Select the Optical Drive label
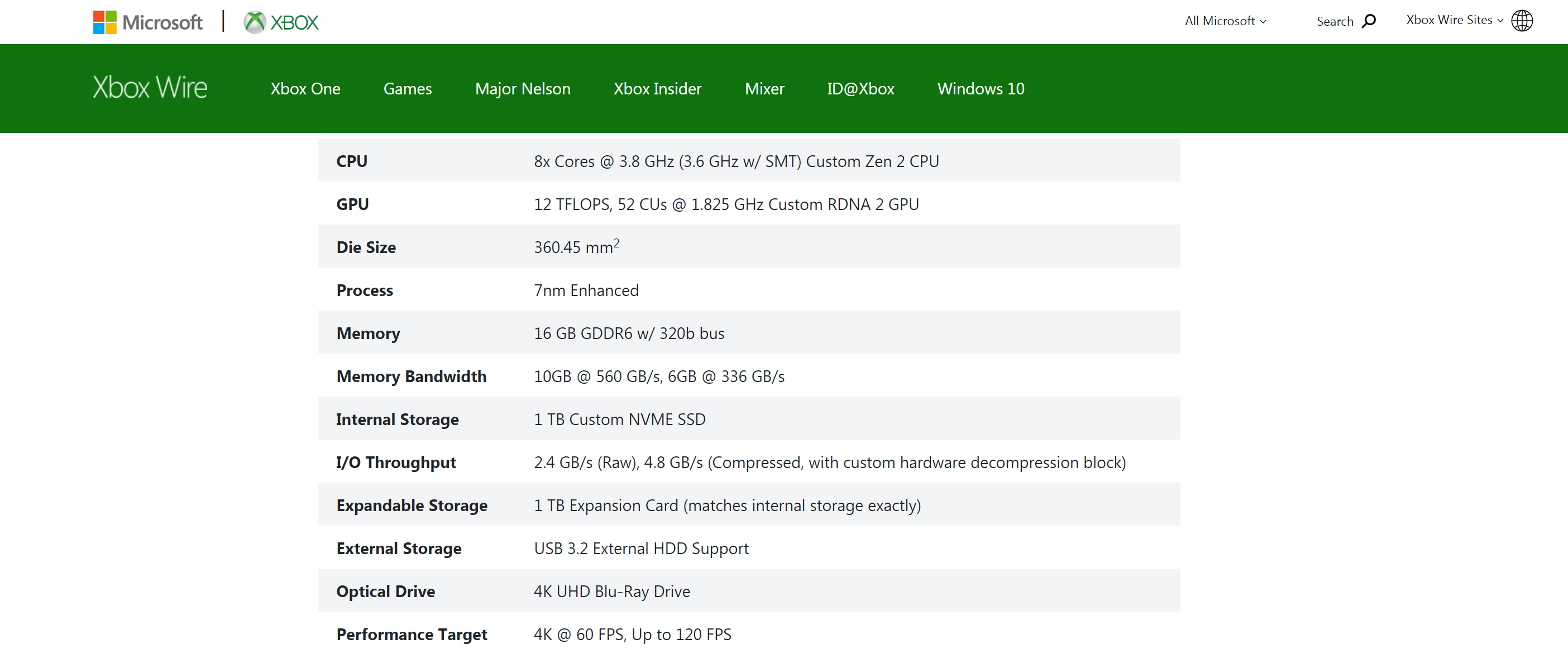The width and height of the screenshot is (1568, 658). (x=385, y=592)
